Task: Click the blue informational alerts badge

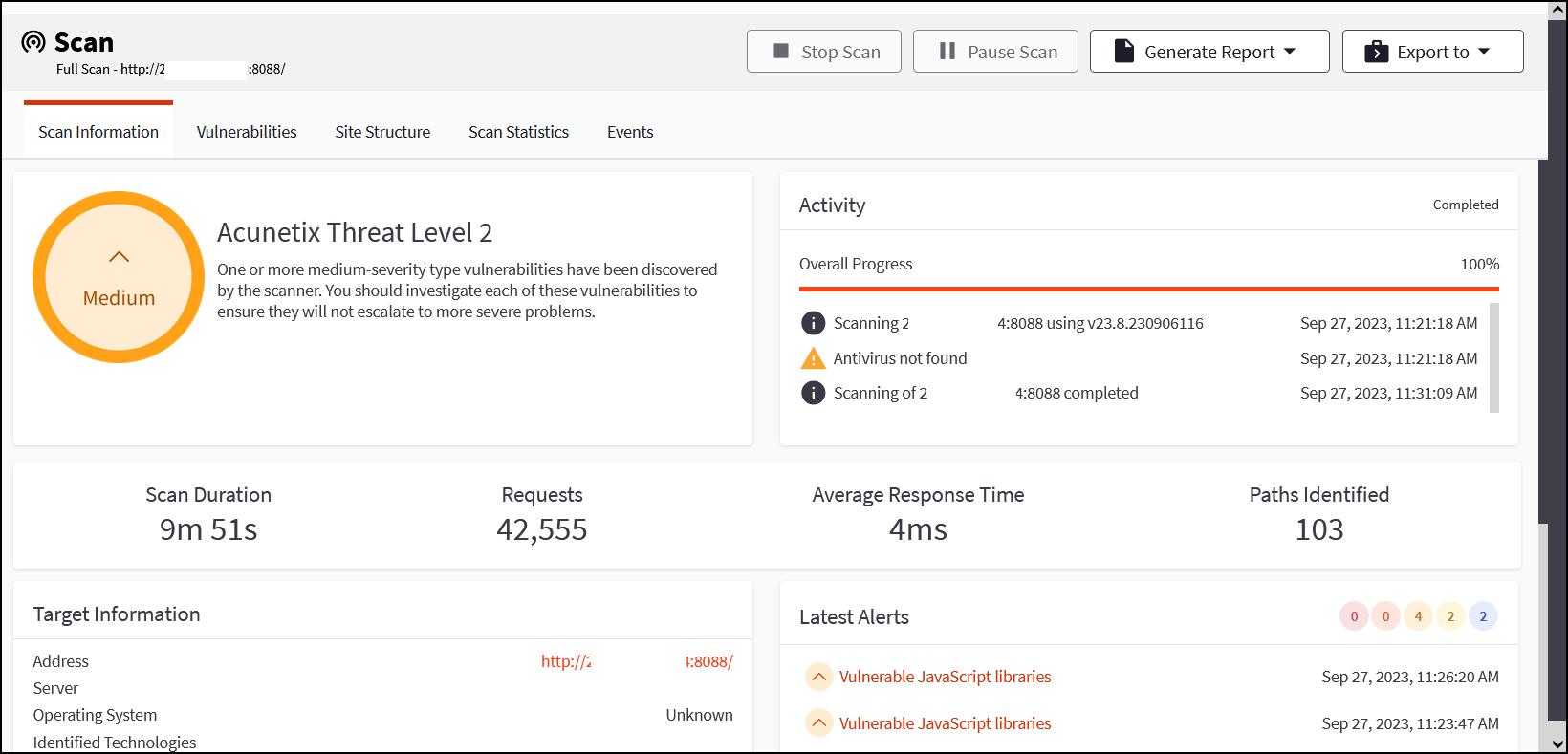Action: coord(1483,616)
